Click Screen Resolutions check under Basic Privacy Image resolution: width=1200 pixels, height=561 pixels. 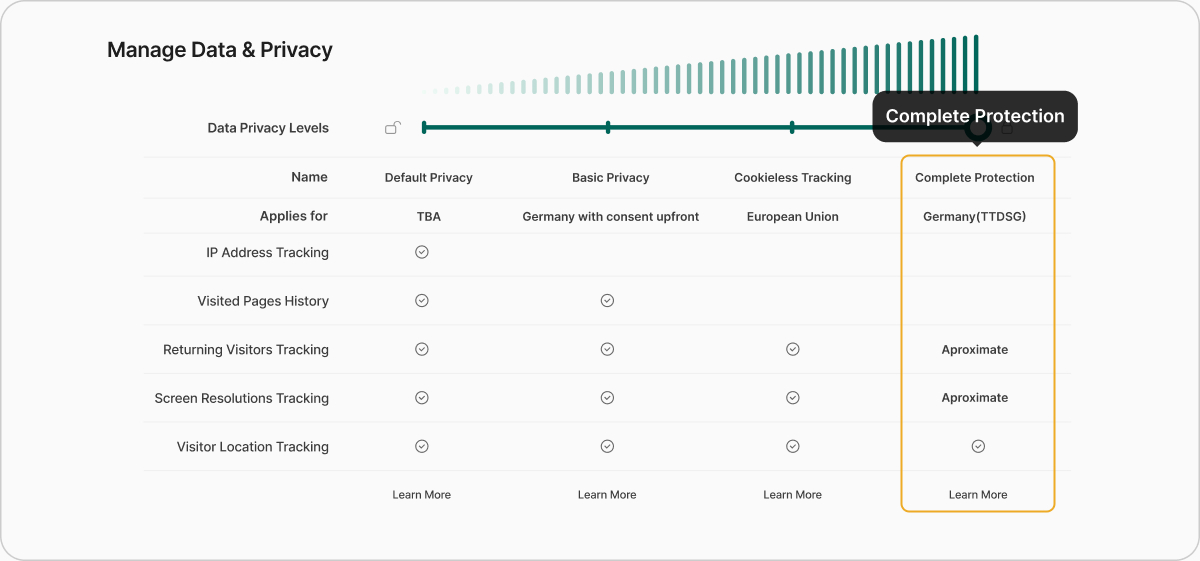coord(607,397)
